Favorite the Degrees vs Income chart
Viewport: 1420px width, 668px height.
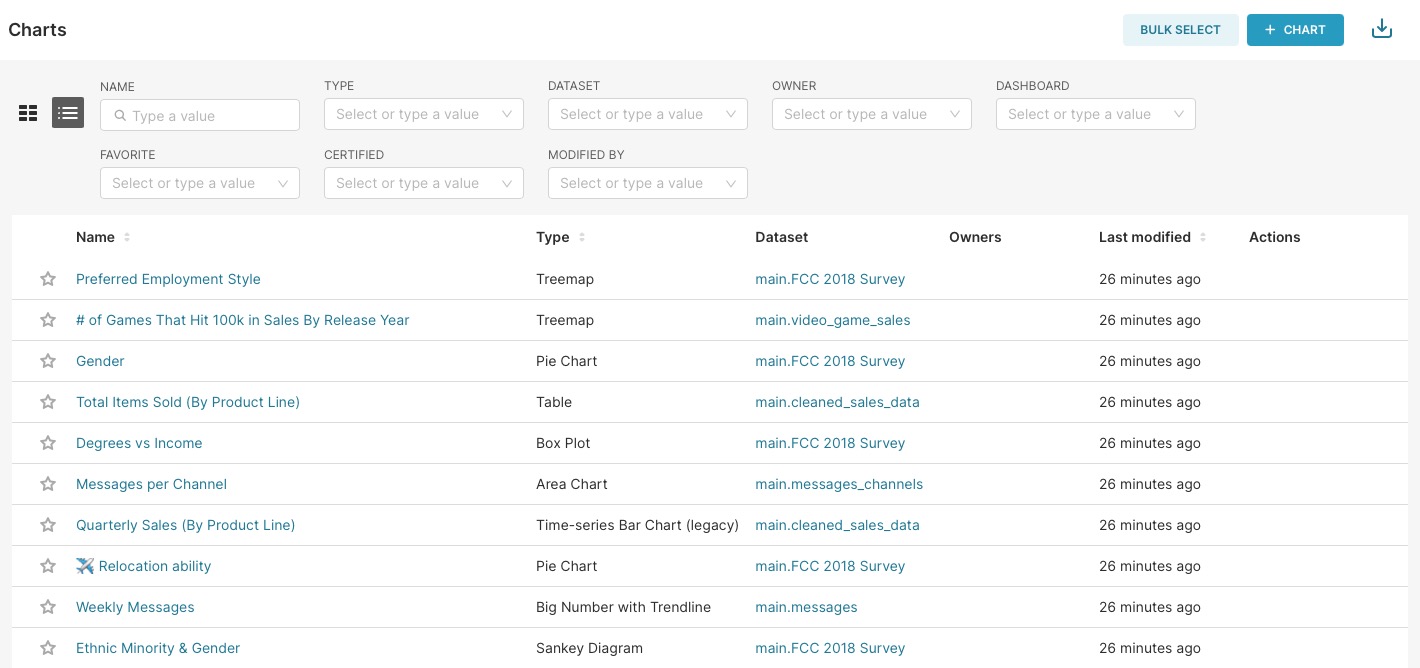(x=48, y=443)
